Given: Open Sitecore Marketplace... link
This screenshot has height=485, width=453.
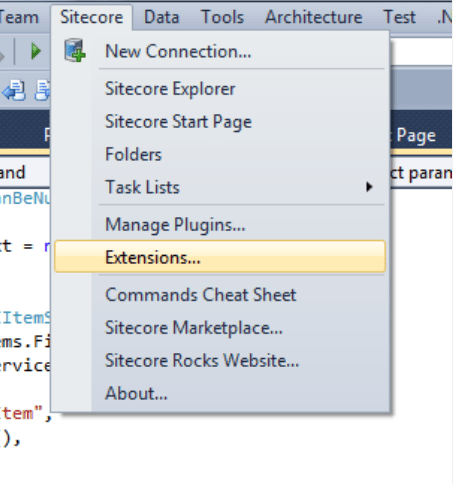Looking at the screenshot, I should (x=220, y=328).
